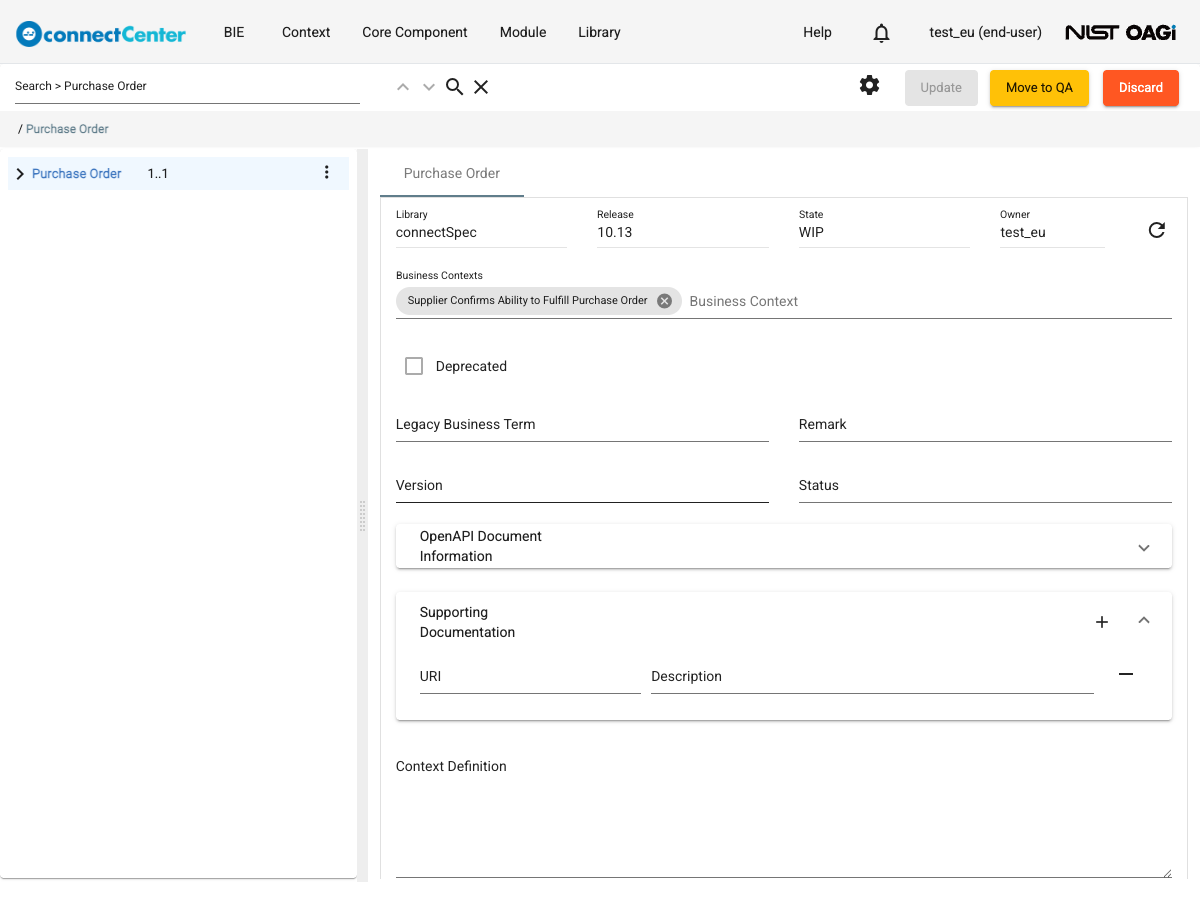This screenshot has width=1200, height=913.
Task: Click the connectSpec library value
Action: click(436, 232)
